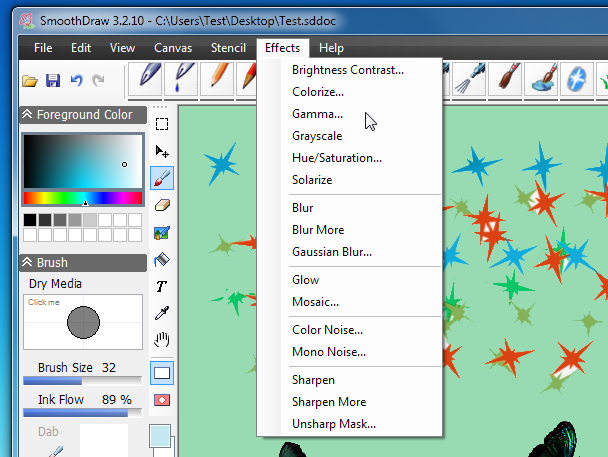Choose Colorize... from Effects menu

pos(318,92)
